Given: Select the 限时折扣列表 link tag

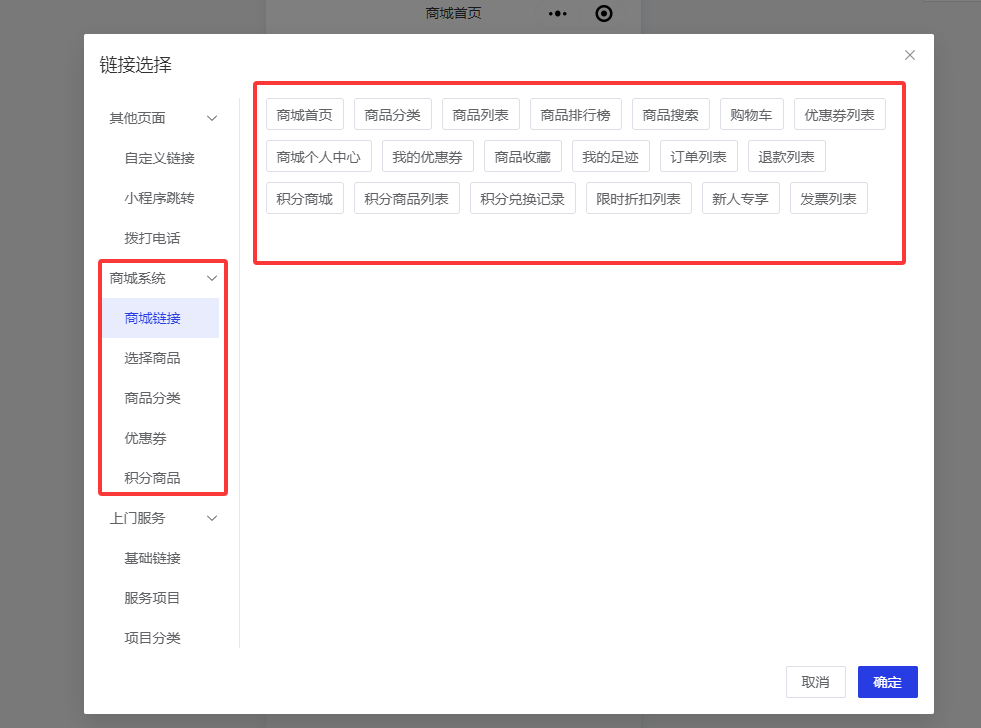Looking at the screenshot, I should tap(638, 199).
